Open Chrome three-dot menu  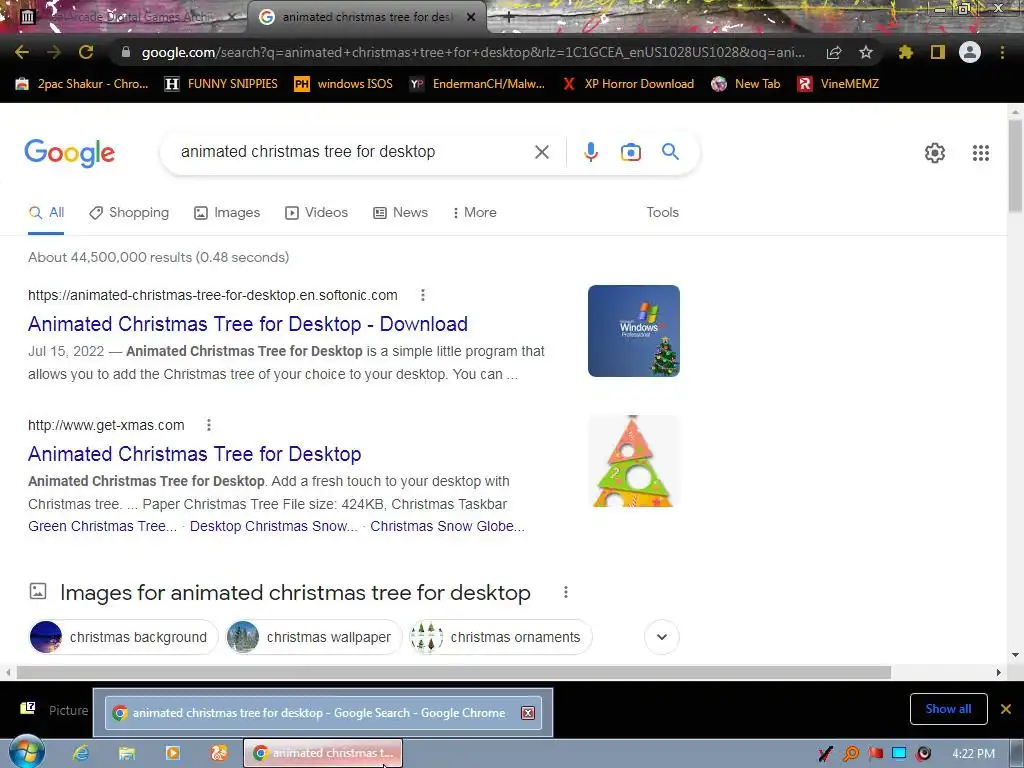[x=1002, y=52]
